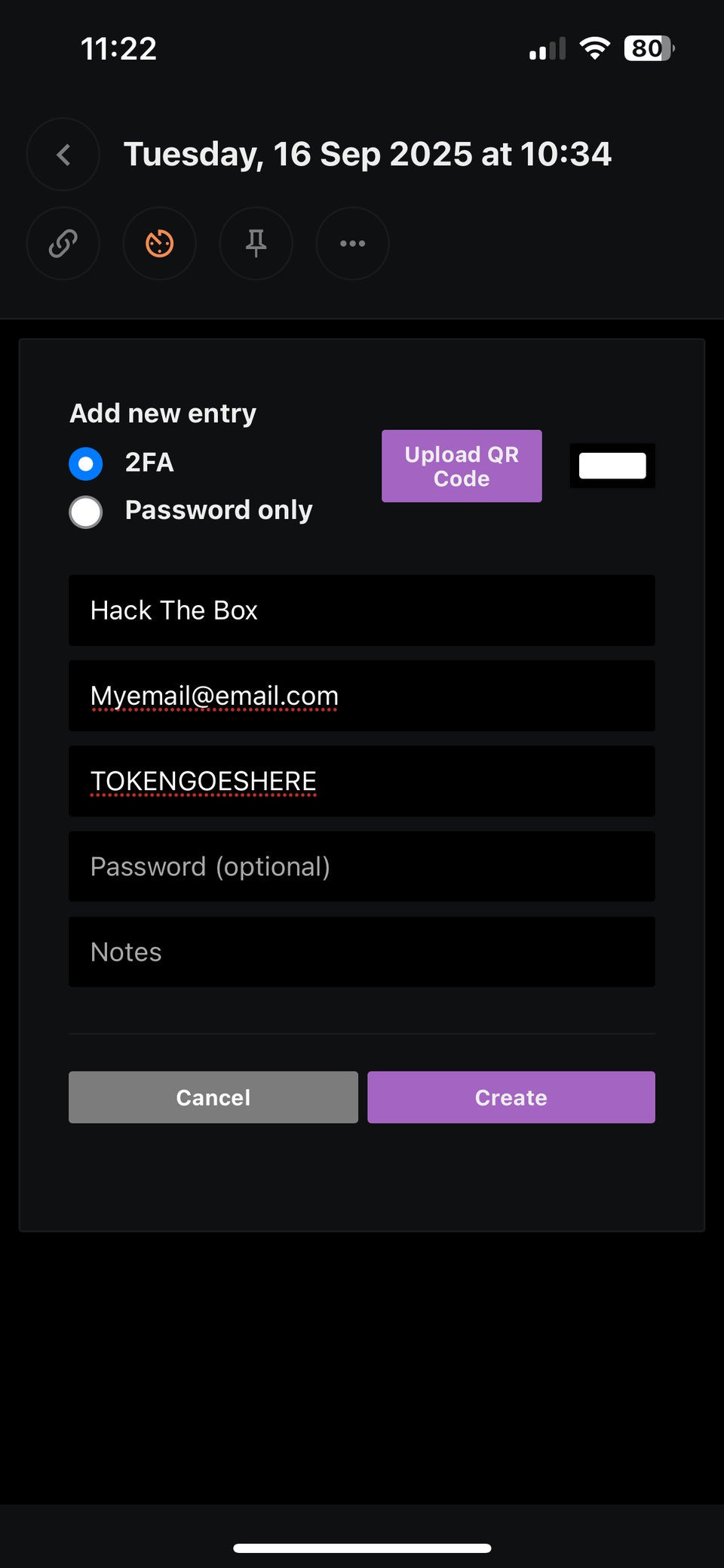Click the TOKENGOESHERE token field

[x=362, y=781]
